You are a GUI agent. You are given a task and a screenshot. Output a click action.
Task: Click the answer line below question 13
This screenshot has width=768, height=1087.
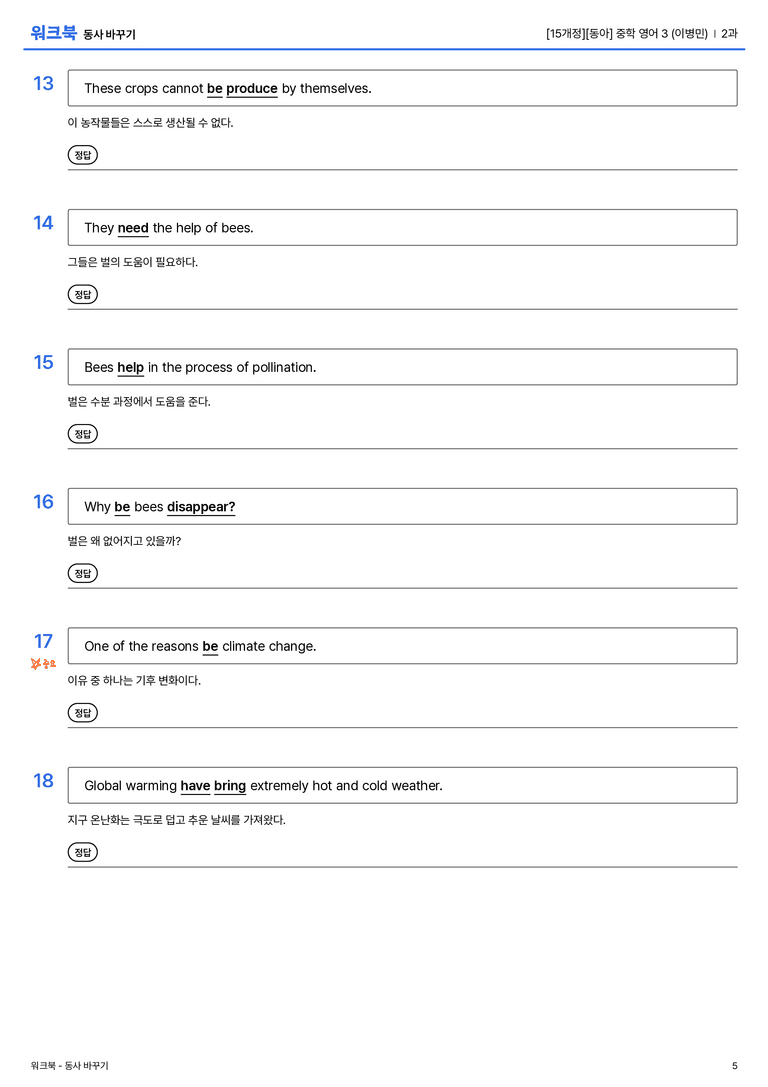(x=402, y=169)
